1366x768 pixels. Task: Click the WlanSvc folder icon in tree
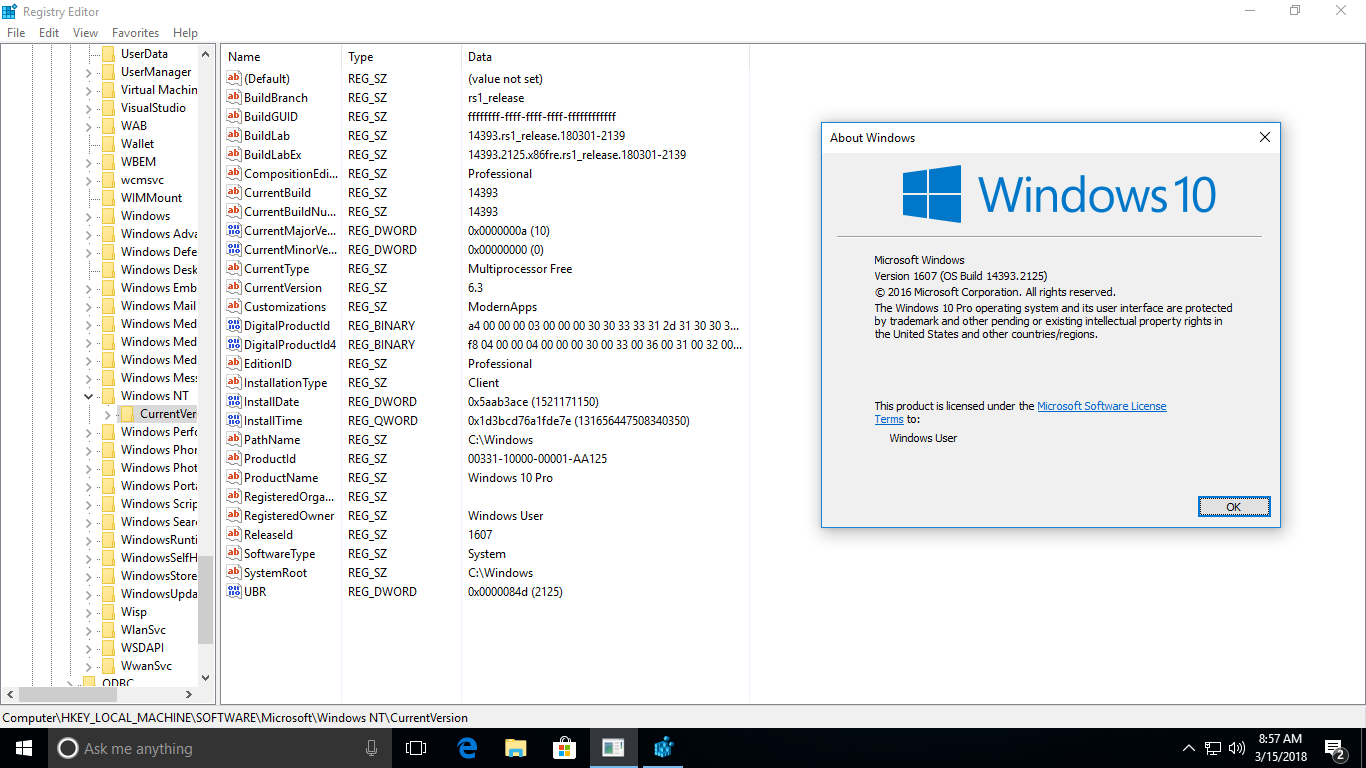tap(108, 630)
